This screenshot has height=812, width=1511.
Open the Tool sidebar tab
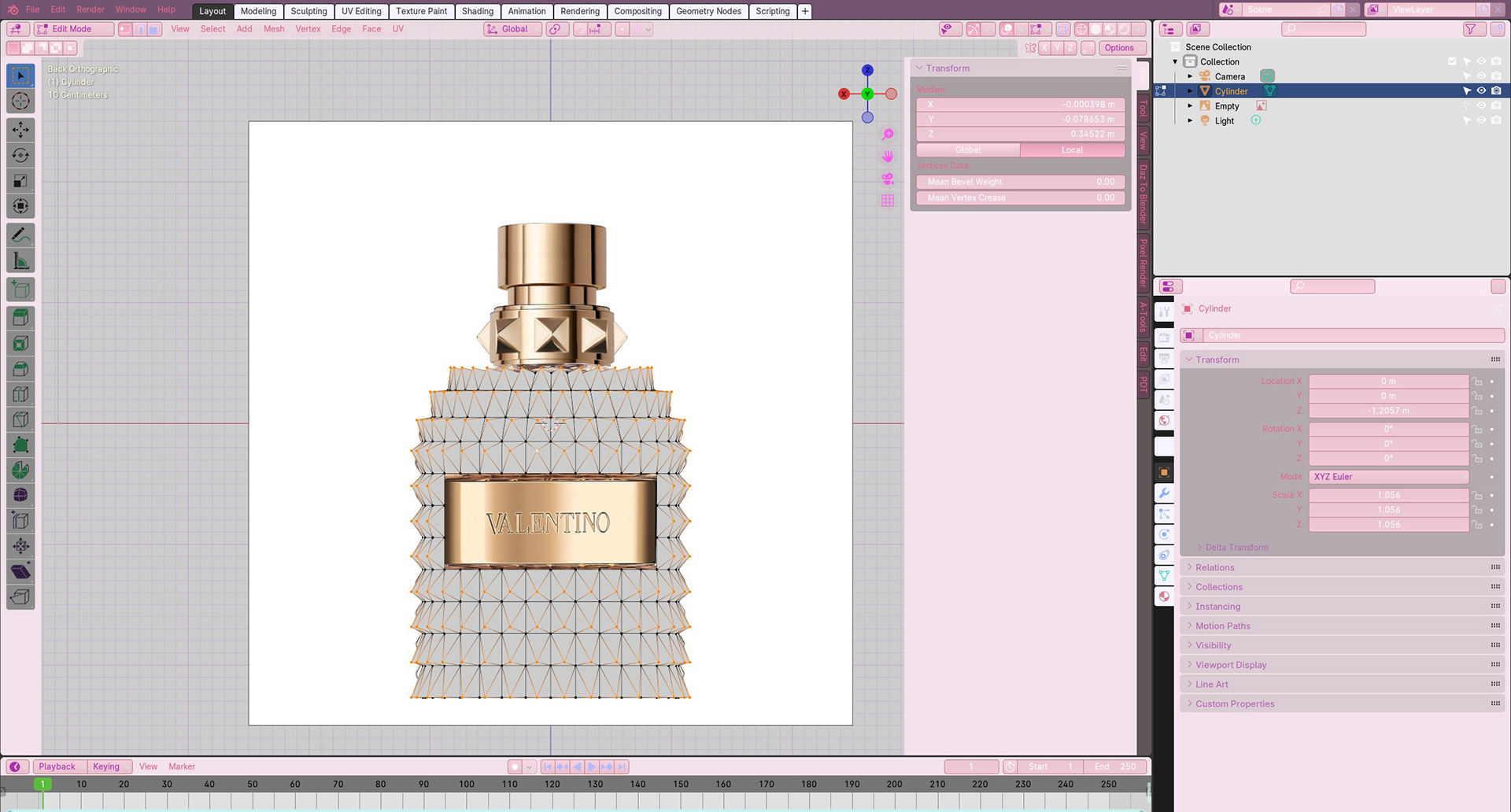(1143, 108)
